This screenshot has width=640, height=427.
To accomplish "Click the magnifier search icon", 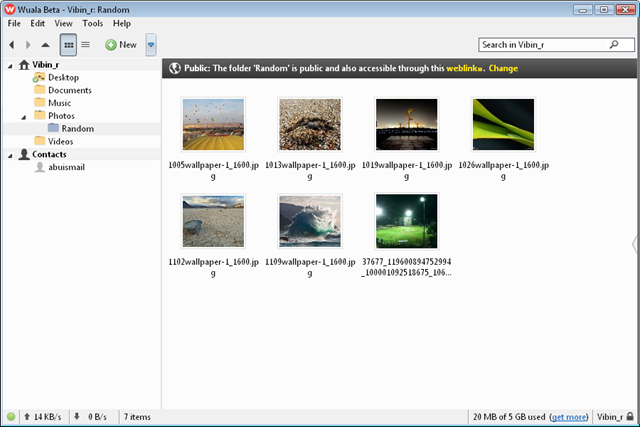I will (614, 44).
